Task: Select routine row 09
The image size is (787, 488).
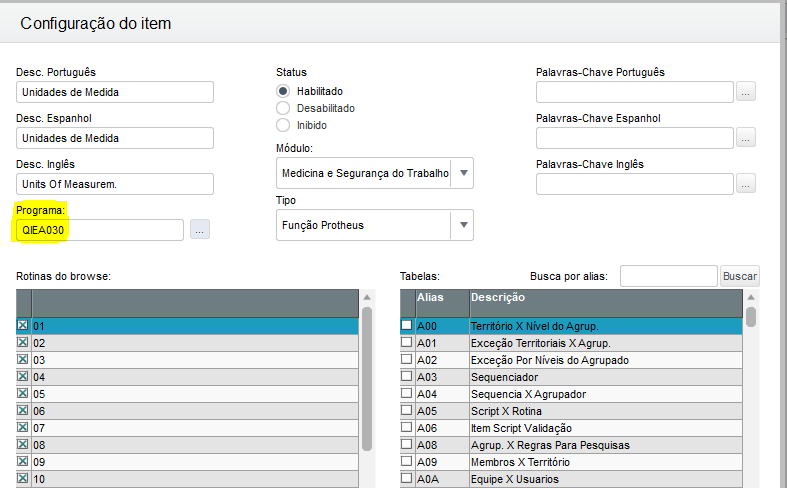Action: click(x=187, y=462)
